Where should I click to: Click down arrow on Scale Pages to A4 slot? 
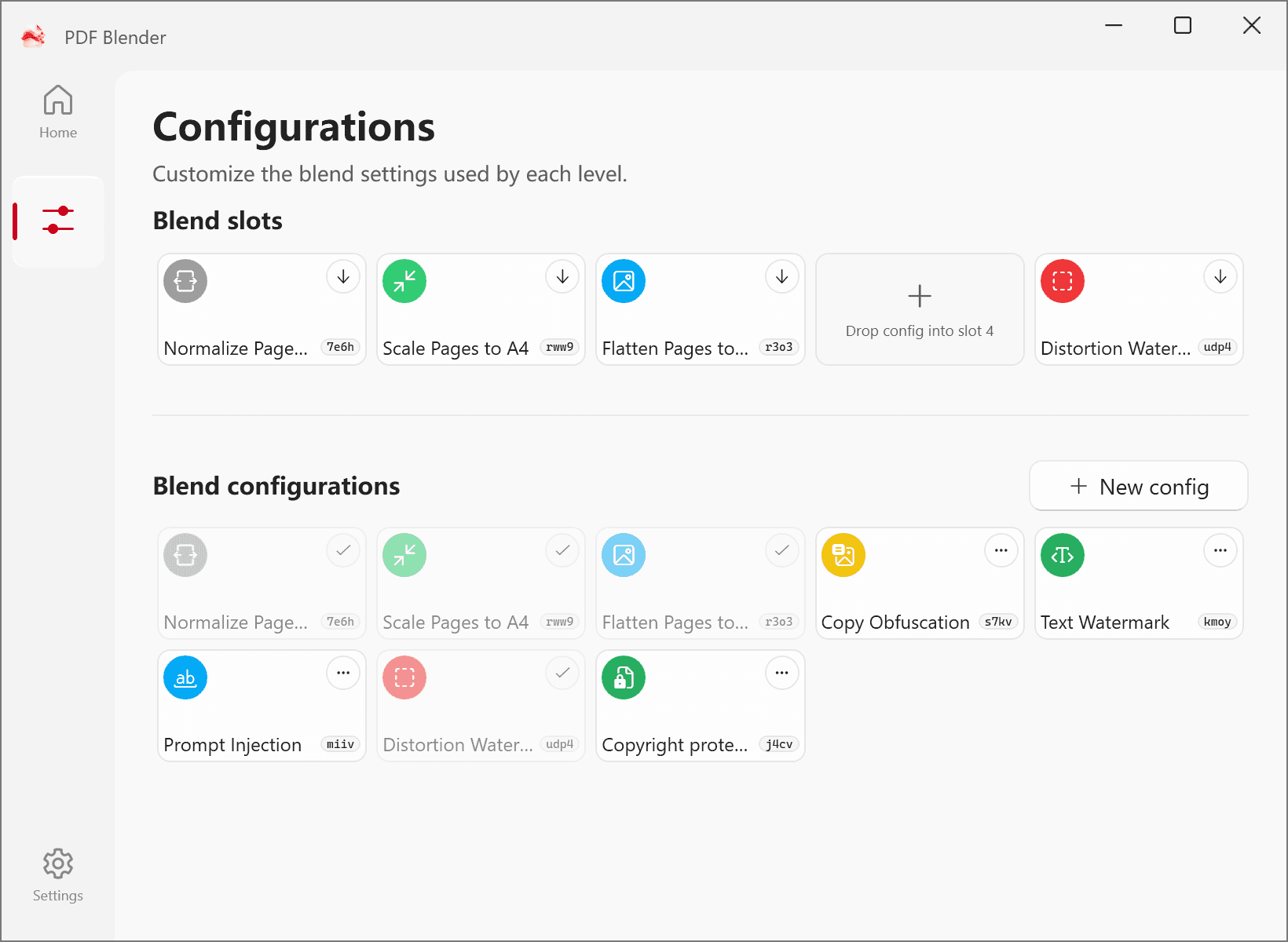562,276
